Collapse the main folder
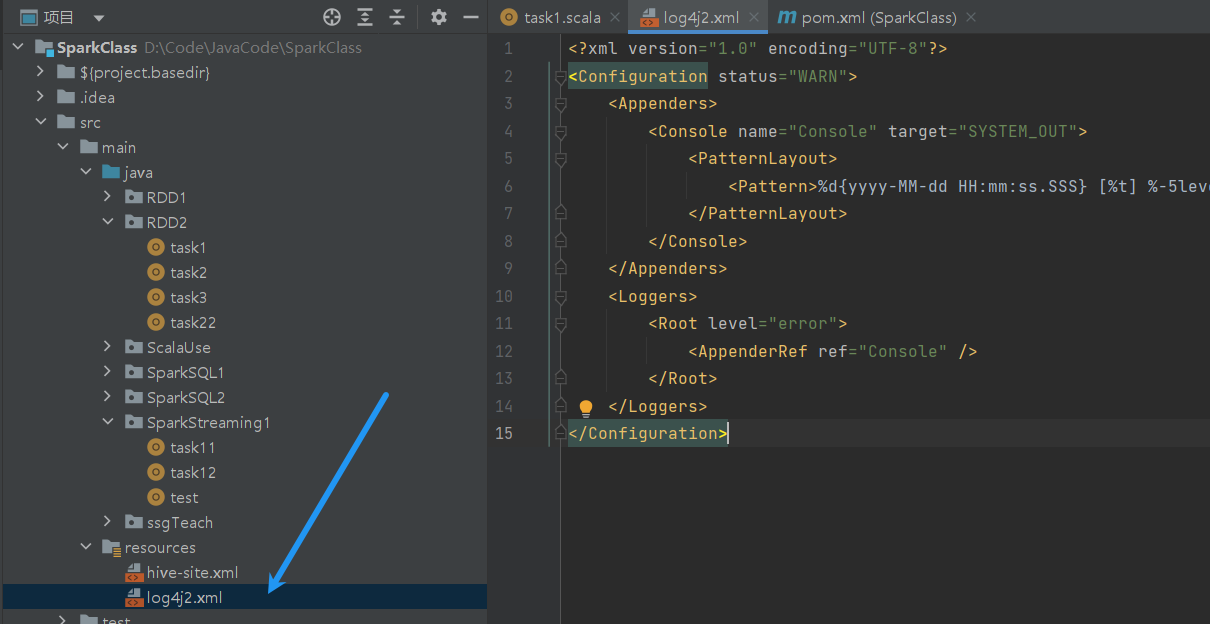 [63, 147]
